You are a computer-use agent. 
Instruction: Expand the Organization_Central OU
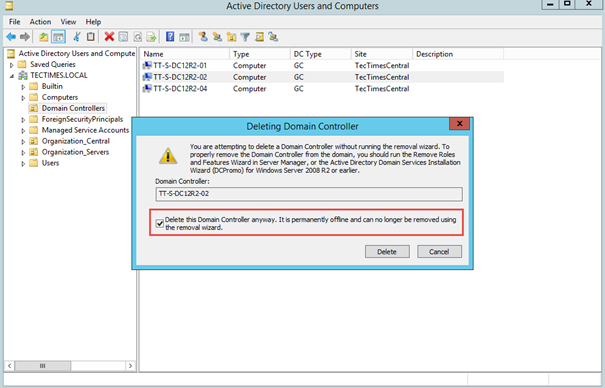23,142
